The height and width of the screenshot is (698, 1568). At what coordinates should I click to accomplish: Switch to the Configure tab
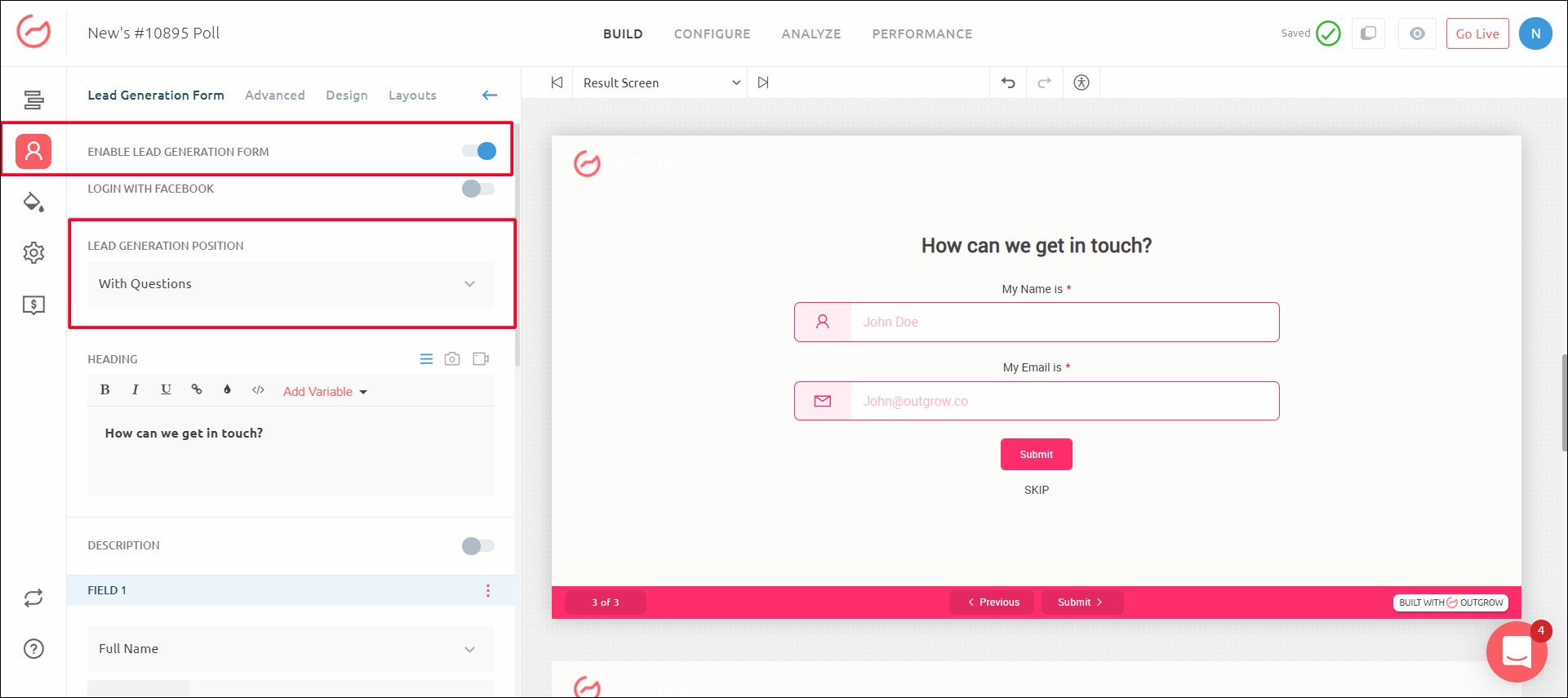coord(712,33)
